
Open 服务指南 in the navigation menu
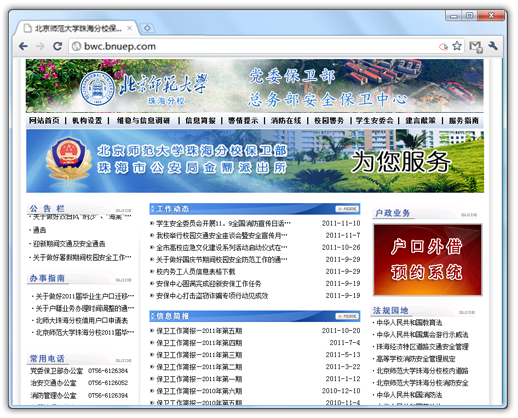pyautogui.click(x=464, y=120)
